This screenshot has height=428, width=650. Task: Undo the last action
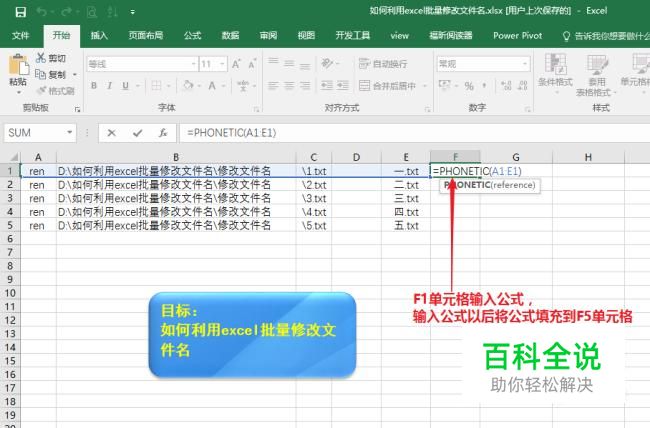click(x=41, y=12)
